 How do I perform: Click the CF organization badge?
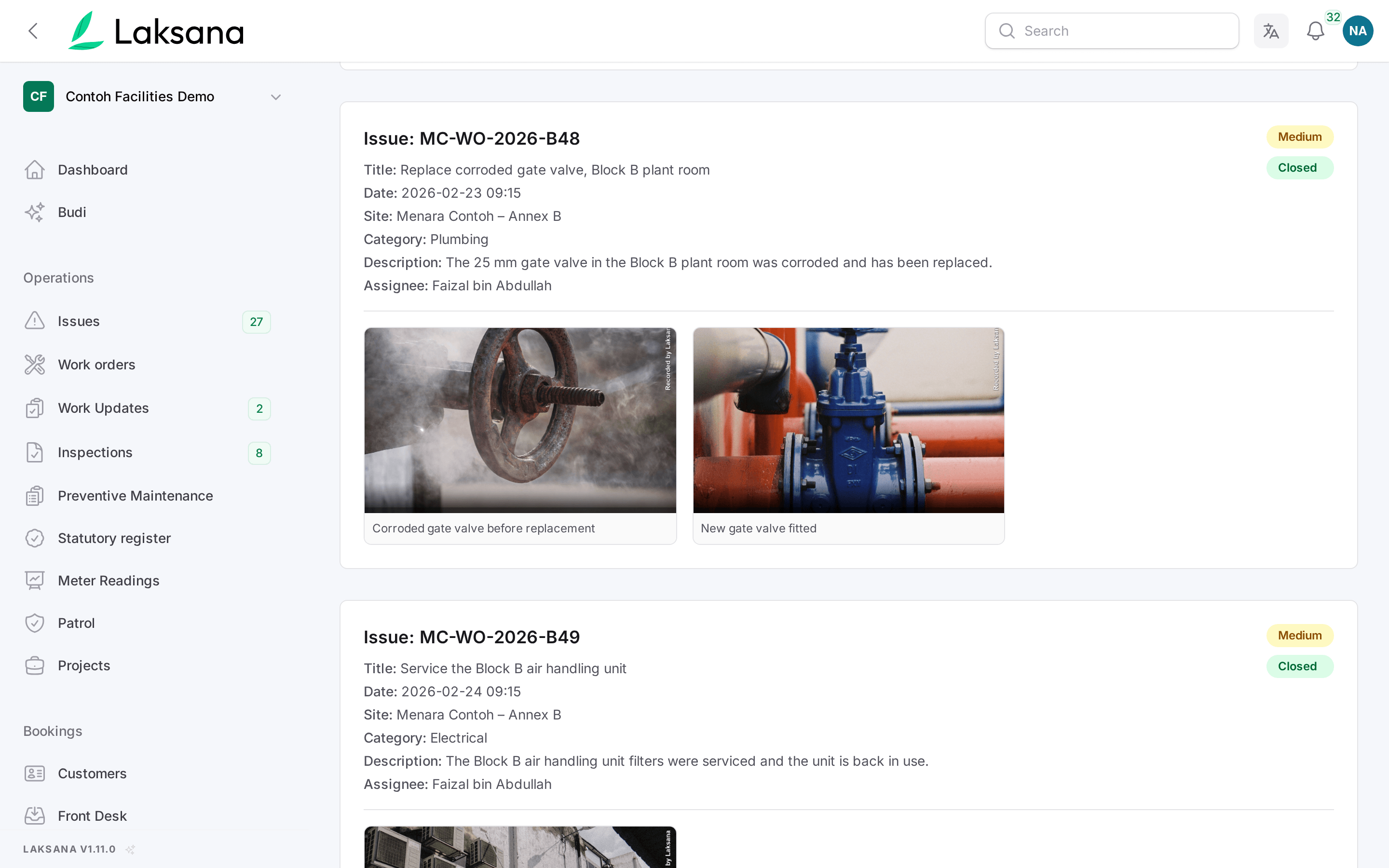coord(39,96)
